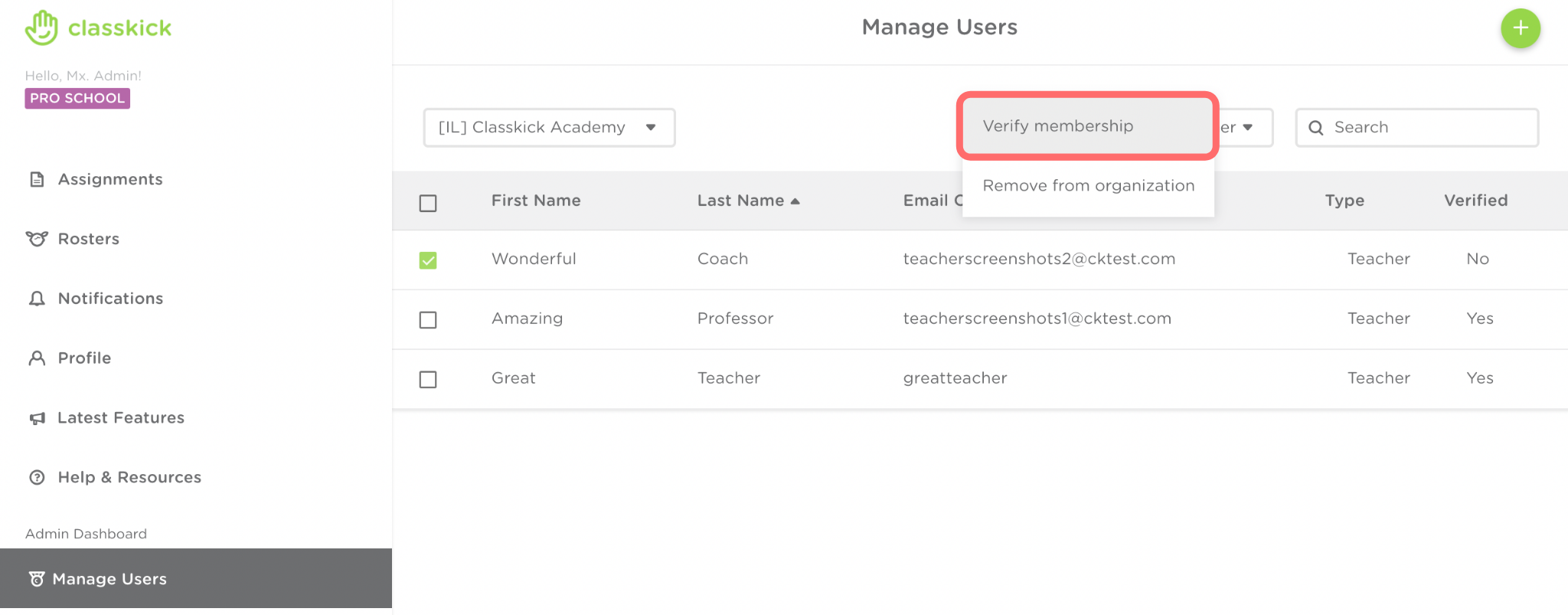Viewport: 1568px width, 615px height.
Task: Click the partially hidden dropdown arrow near Search
Action: (x=1246, y=127)
